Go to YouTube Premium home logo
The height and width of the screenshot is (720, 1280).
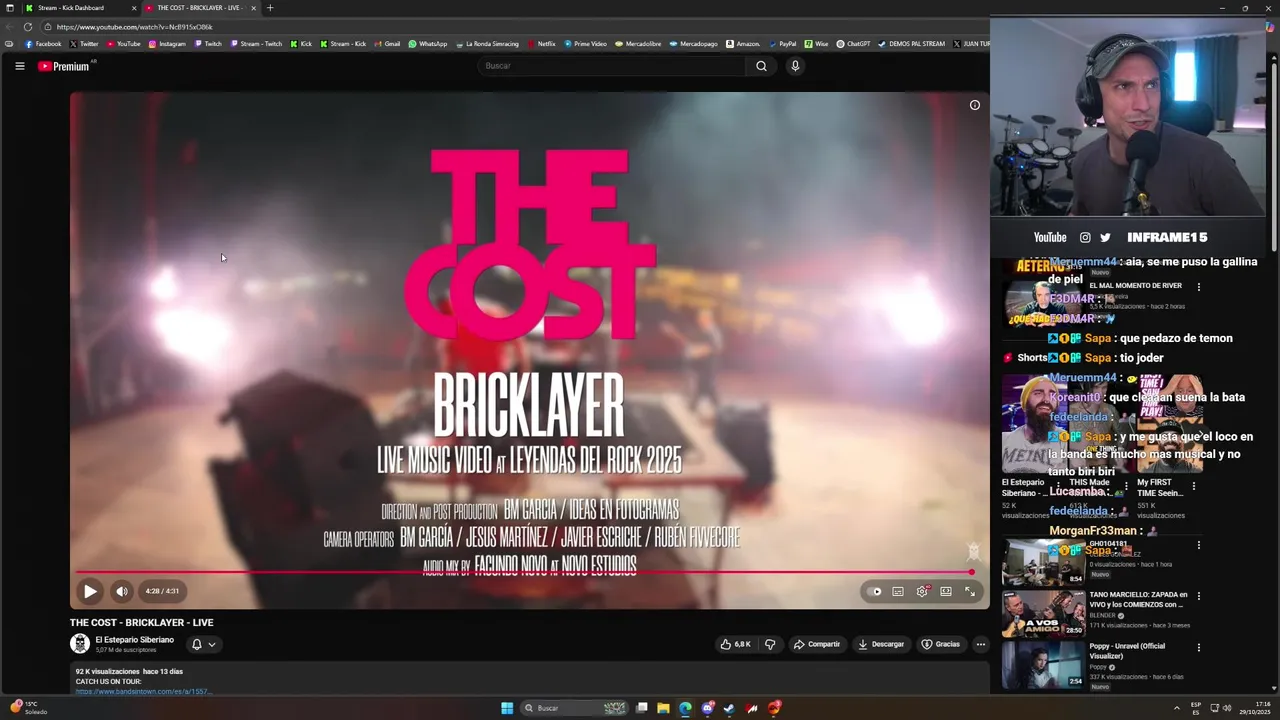tap(66, 66)
